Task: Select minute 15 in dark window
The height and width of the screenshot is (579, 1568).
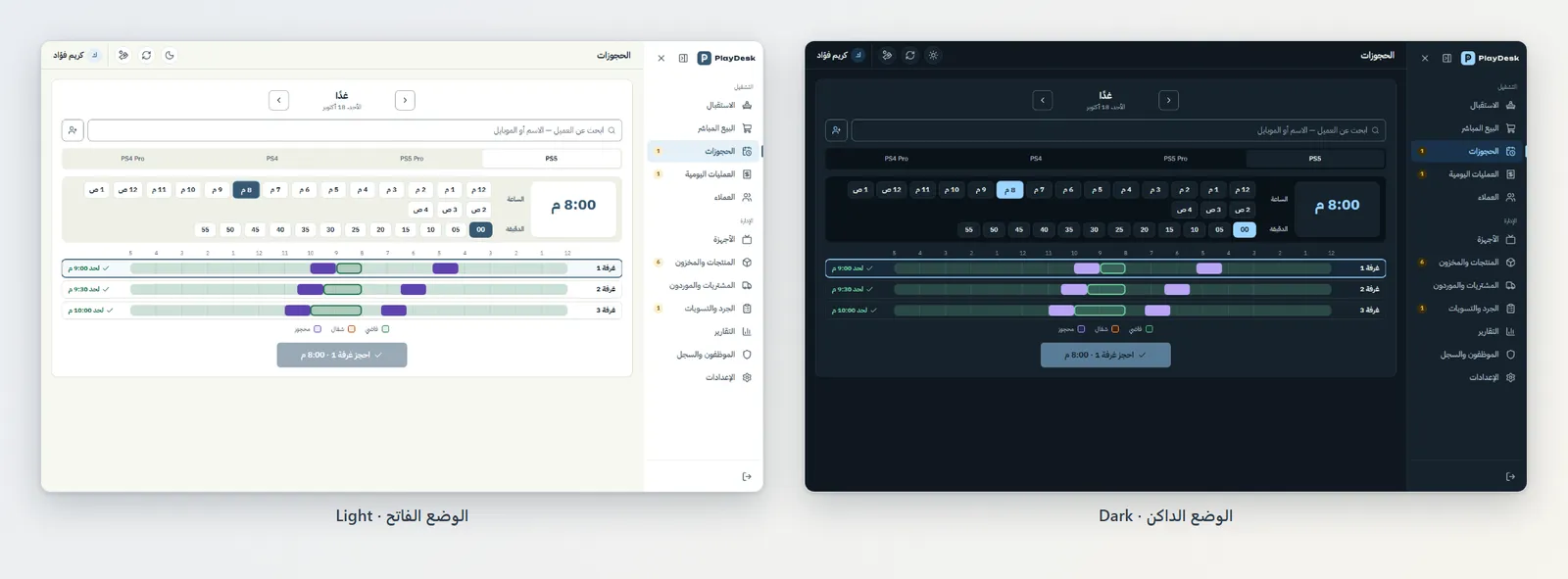Action: tap(1169, 229)
